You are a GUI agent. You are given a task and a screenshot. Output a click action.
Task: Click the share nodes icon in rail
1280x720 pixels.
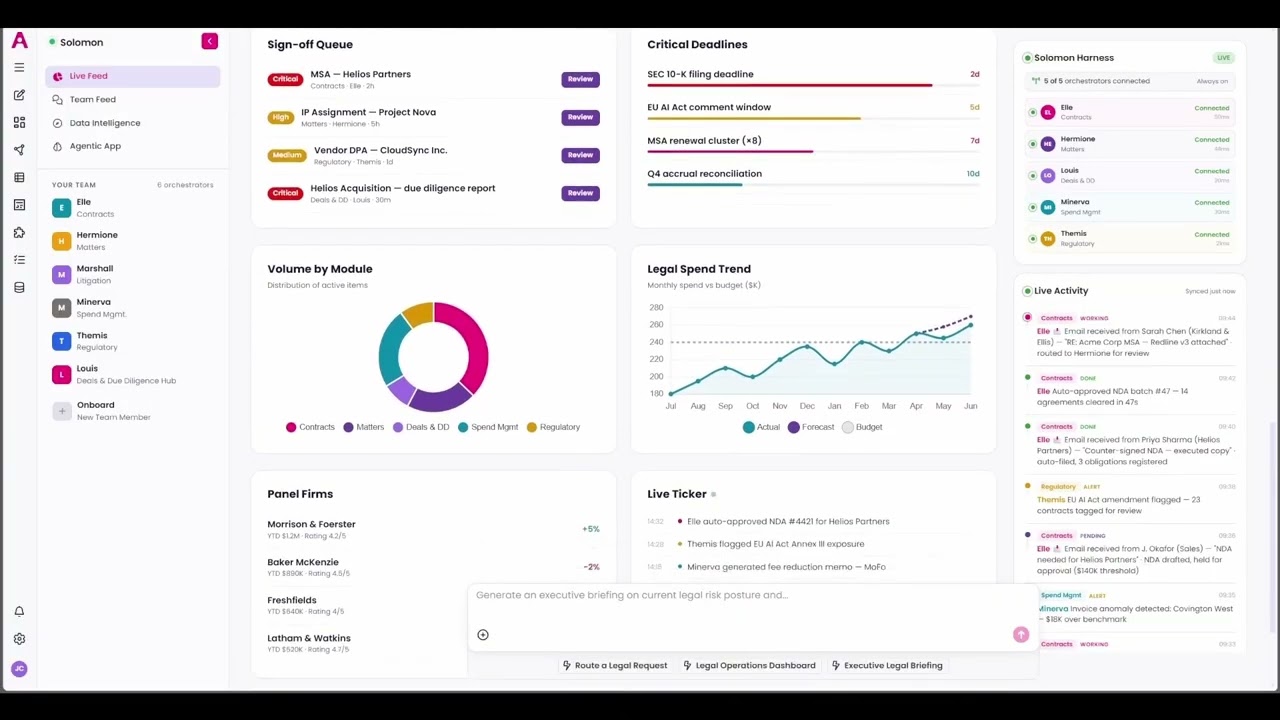pos(19,150)
